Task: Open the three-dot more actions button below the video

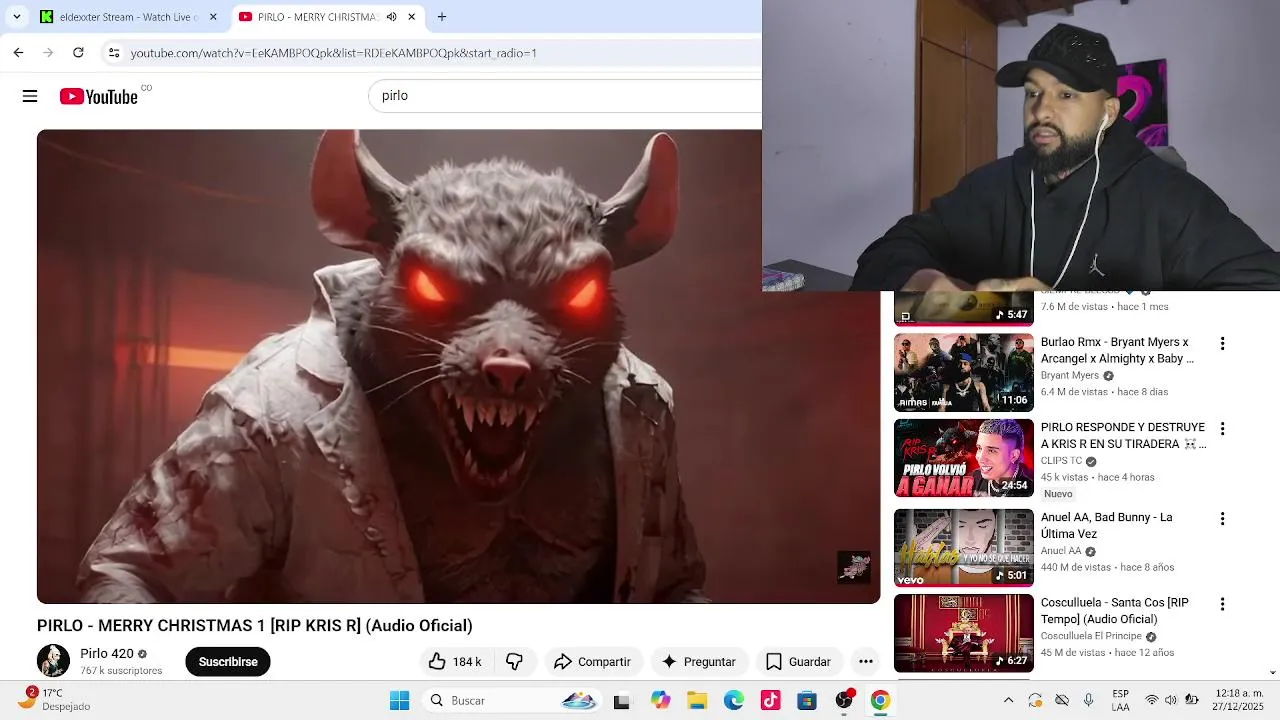Action: pyautogui.click(x=866, y=662)
